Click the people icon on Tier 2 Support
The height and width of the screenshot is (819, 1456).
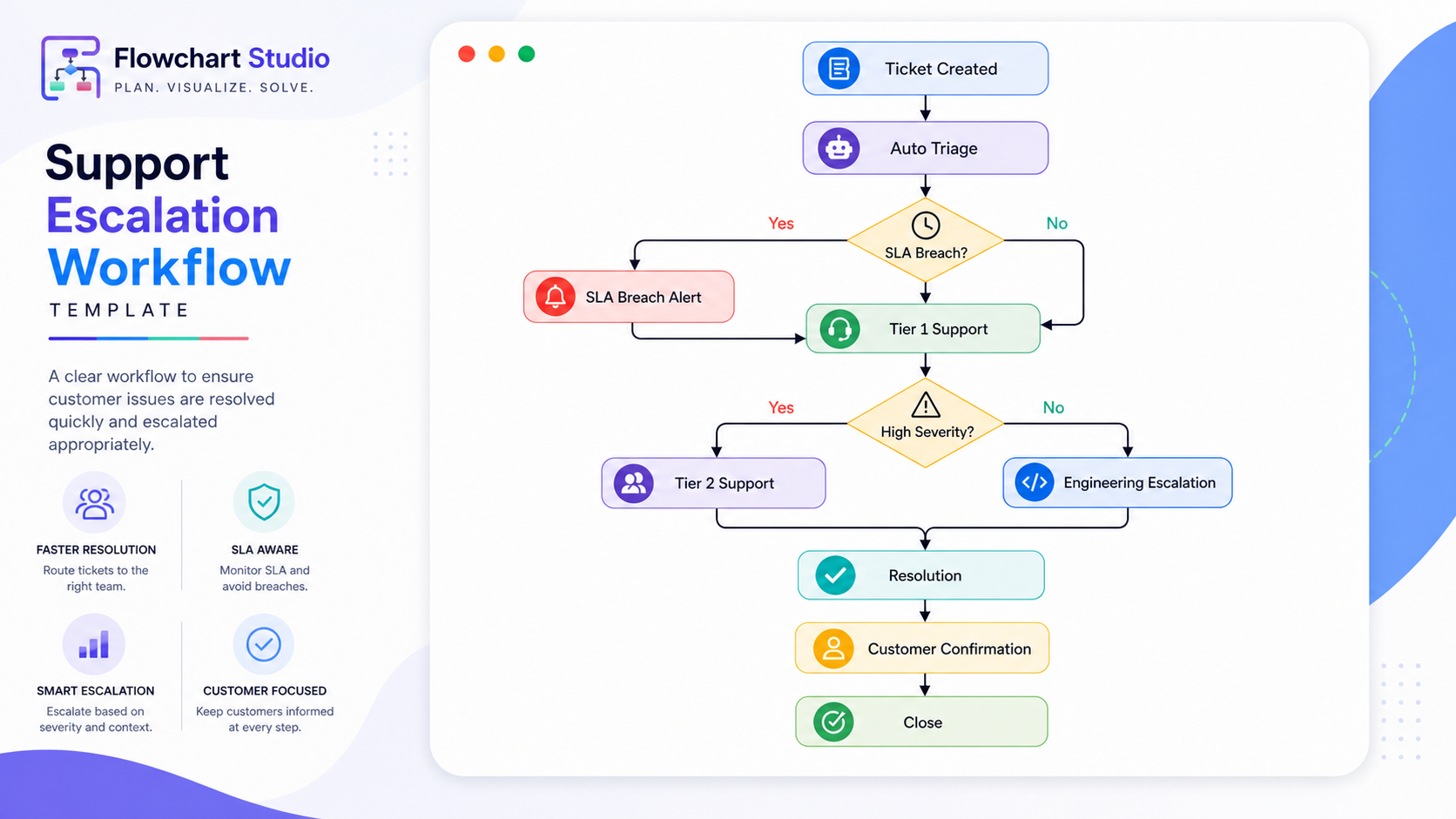(634, 483)
